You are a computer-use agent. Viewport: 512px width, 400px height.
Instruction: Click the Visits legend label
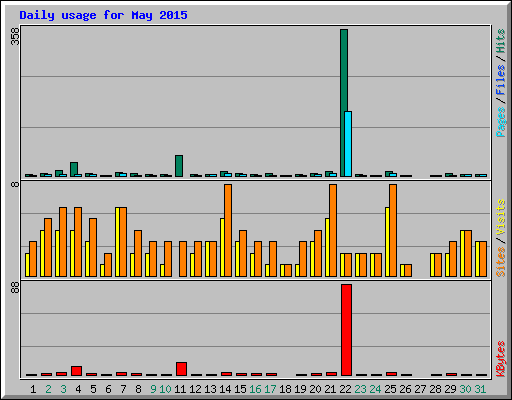pos(501,217)
